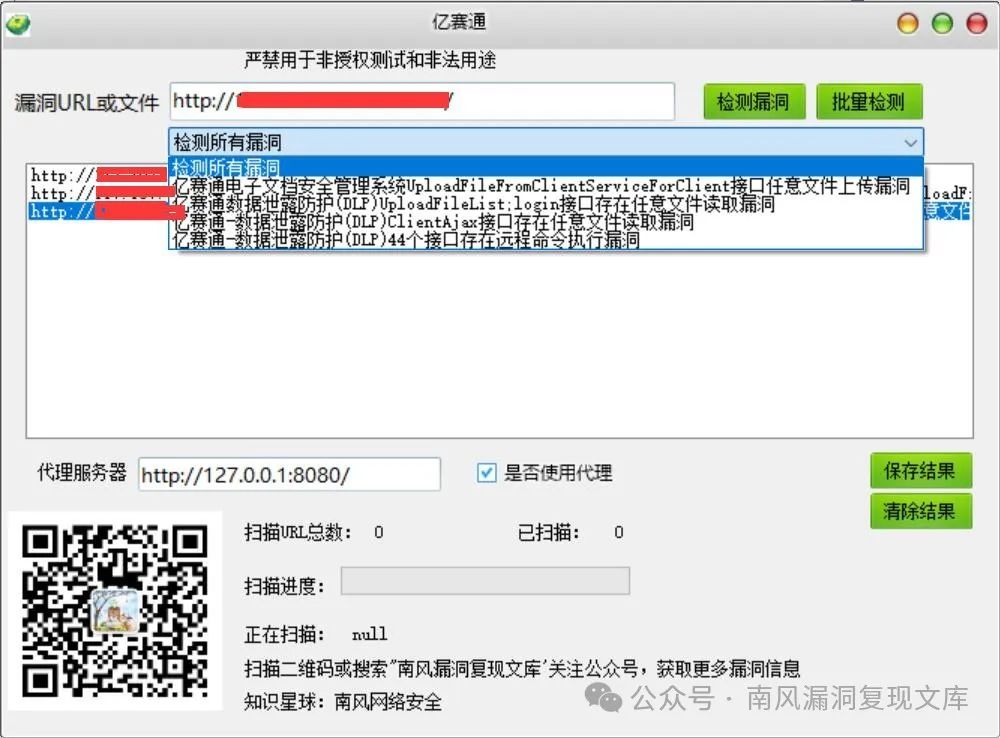Click the 检测漏洞 button
Image resolution: width=1000 pixels, height=738 pixels.
tap(754, 101)
